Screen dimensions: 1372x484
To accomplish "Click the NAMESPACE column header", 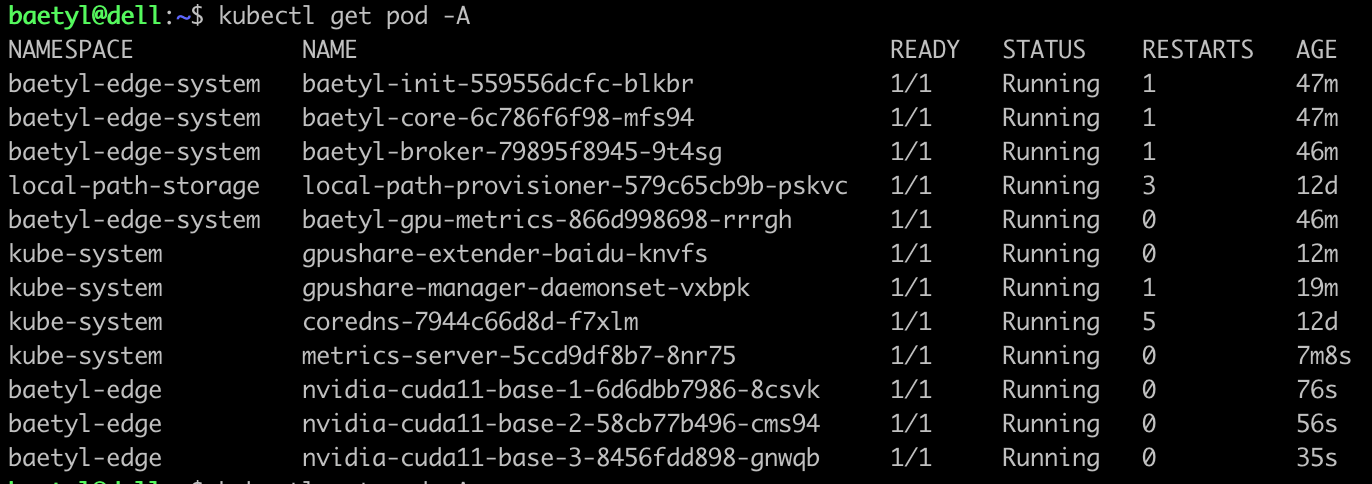I will coord(71,50).
